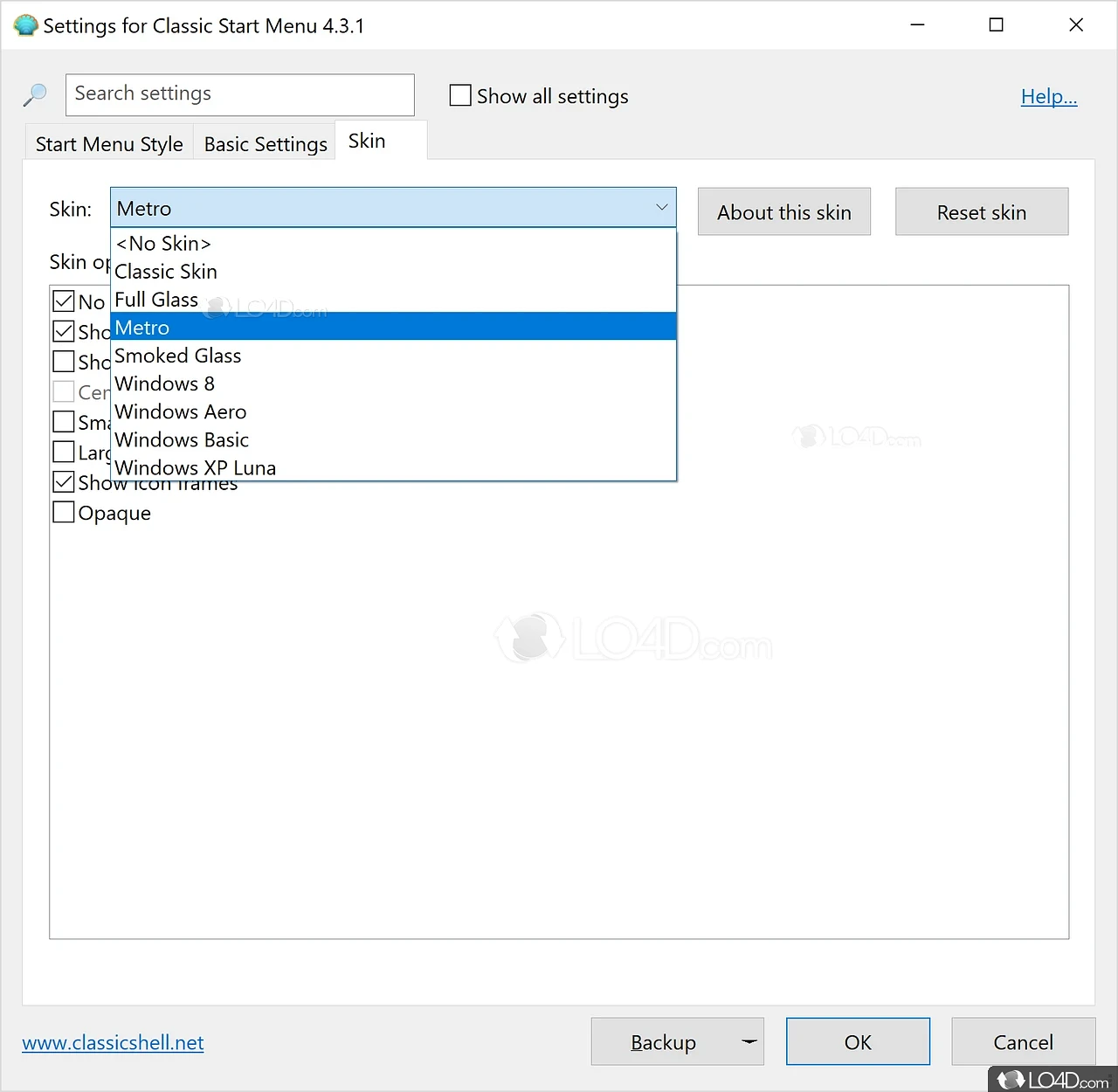Select the Windows 8 skin
Viewport: 1118px width, 1092px height.
[393, 384]
